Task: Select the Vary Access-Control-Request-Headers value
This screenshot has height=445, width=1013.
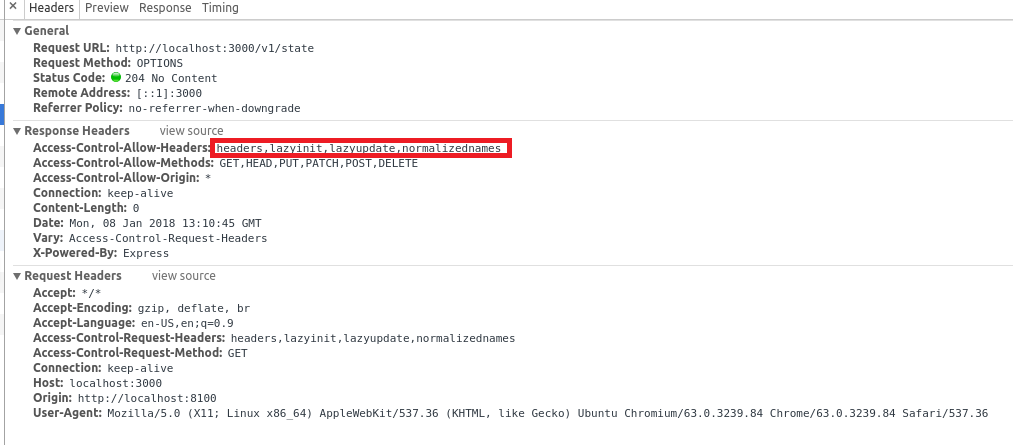Action: coord(168,238)
